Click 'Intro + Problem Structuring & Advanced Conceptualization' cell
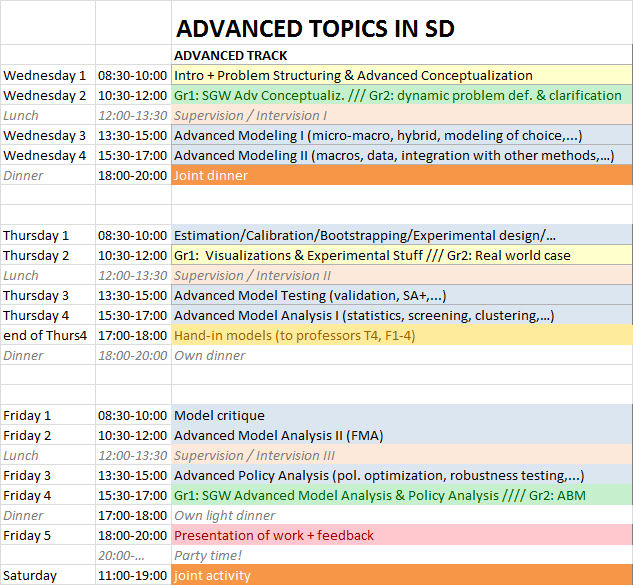Screen dimensions: 633x585 (x=402, y=75)
